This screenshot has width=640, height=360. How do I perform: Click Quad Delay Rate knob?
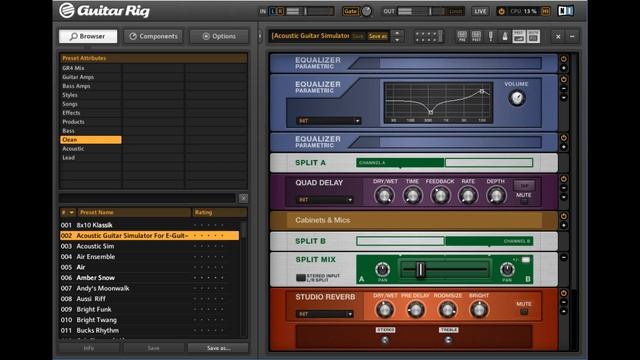[x=468, y=196]
